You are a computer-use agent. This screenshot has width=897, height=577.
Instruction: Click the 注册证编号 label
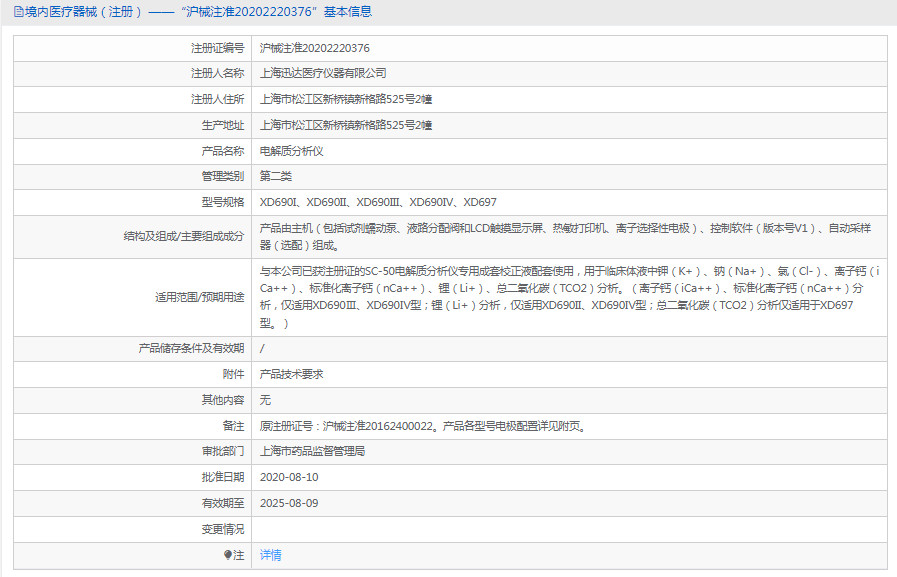point(217,48)
